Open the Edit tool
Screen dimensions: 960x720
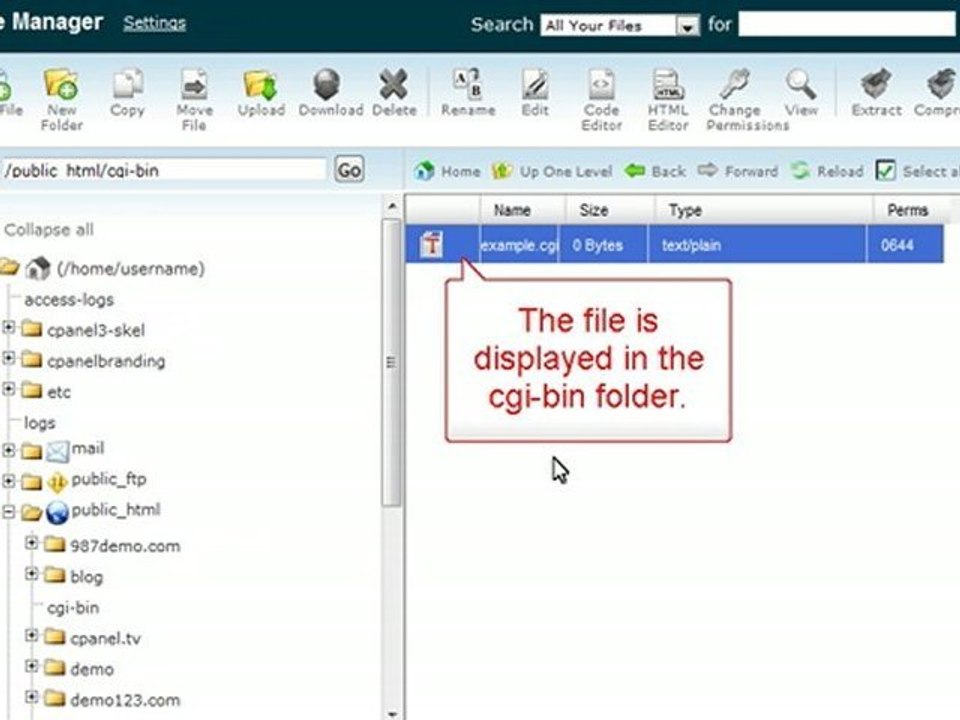(x=535, y=93)
